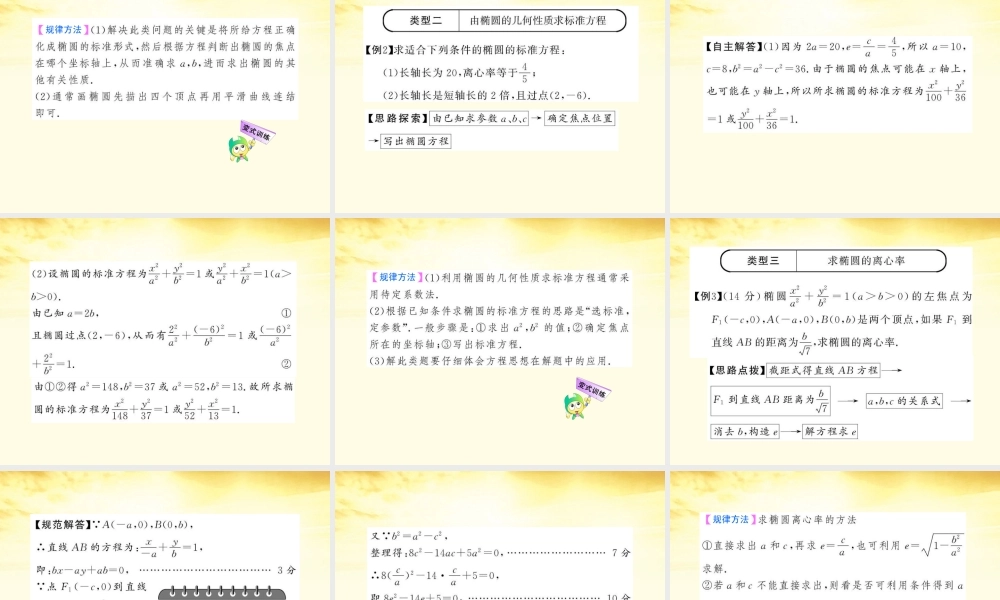Select the 【例2】 problem statement line
This screenshot has width=1000, height=600.
click(x=466, y=50)
